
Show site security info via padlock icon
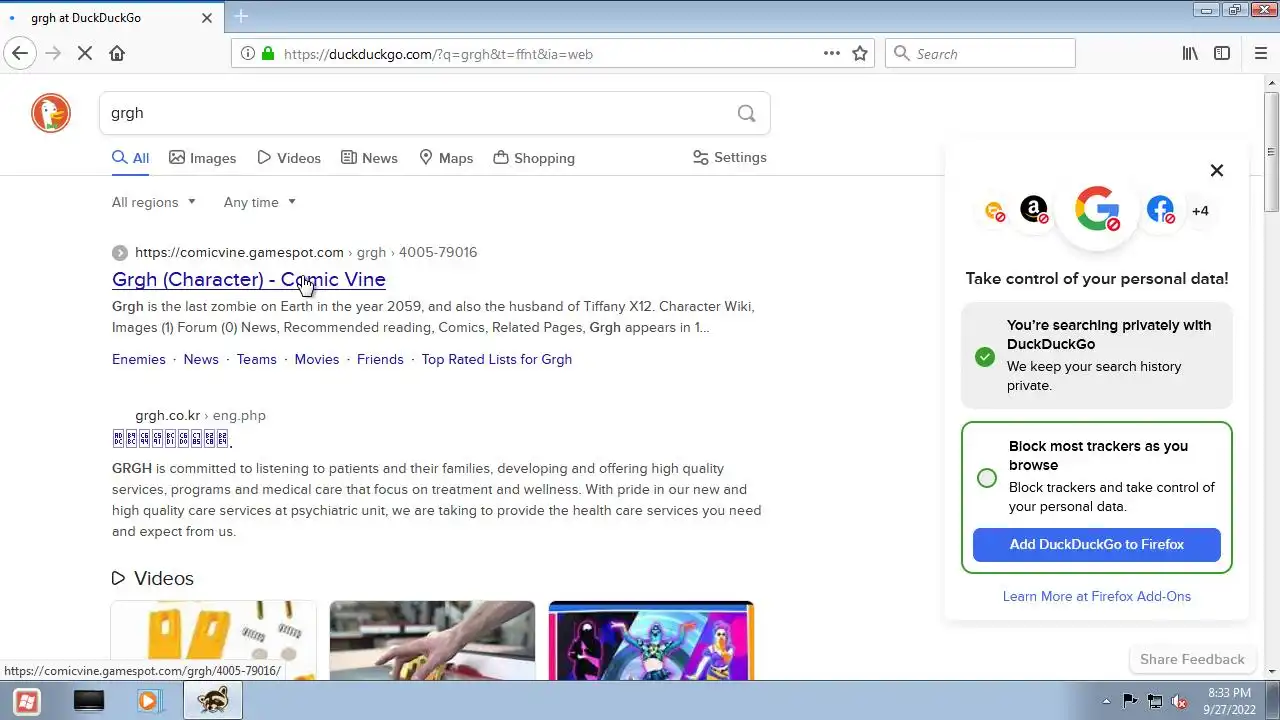point(267,54)
